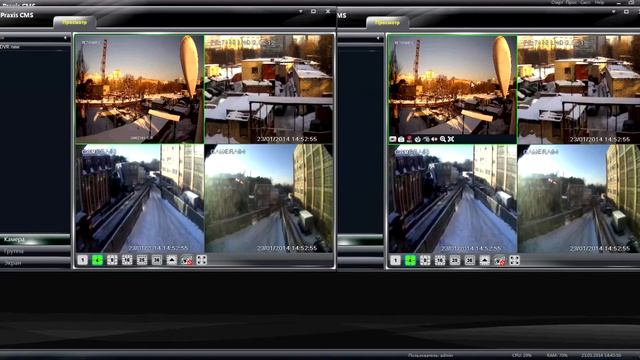Screen dimensions: 640x360
Task: Open Просмотр tab in left window
Action: point(75,22)
